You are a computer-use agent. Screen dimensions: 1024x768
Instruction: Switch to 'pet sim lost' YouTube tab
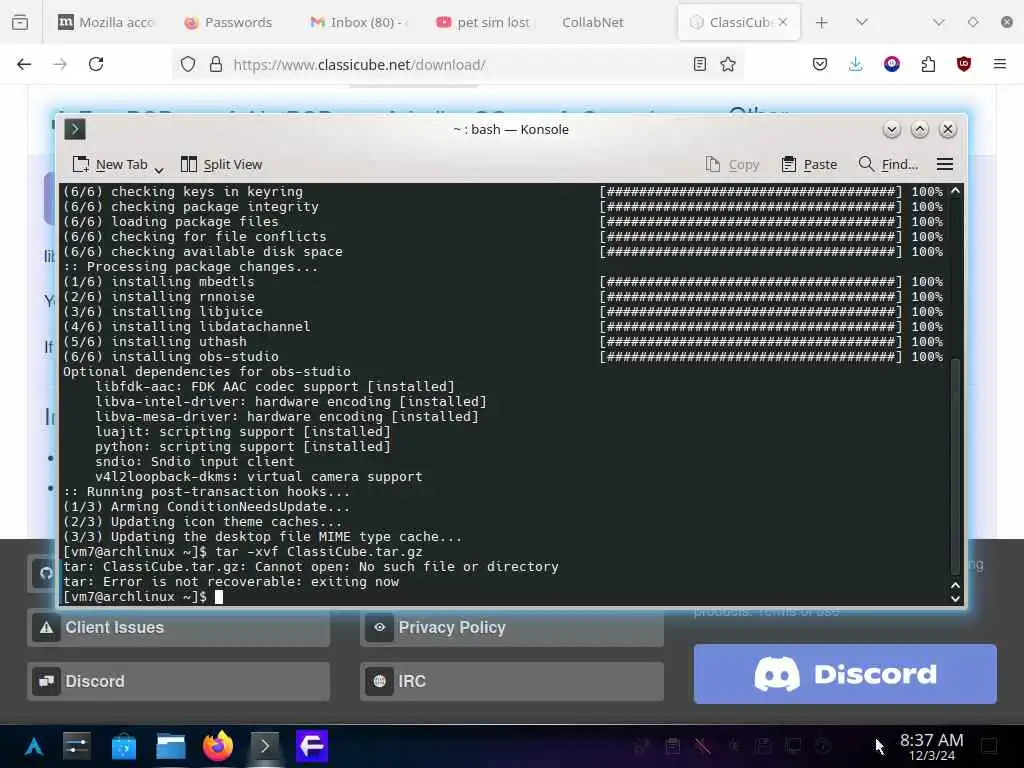(x=483, y=22)
